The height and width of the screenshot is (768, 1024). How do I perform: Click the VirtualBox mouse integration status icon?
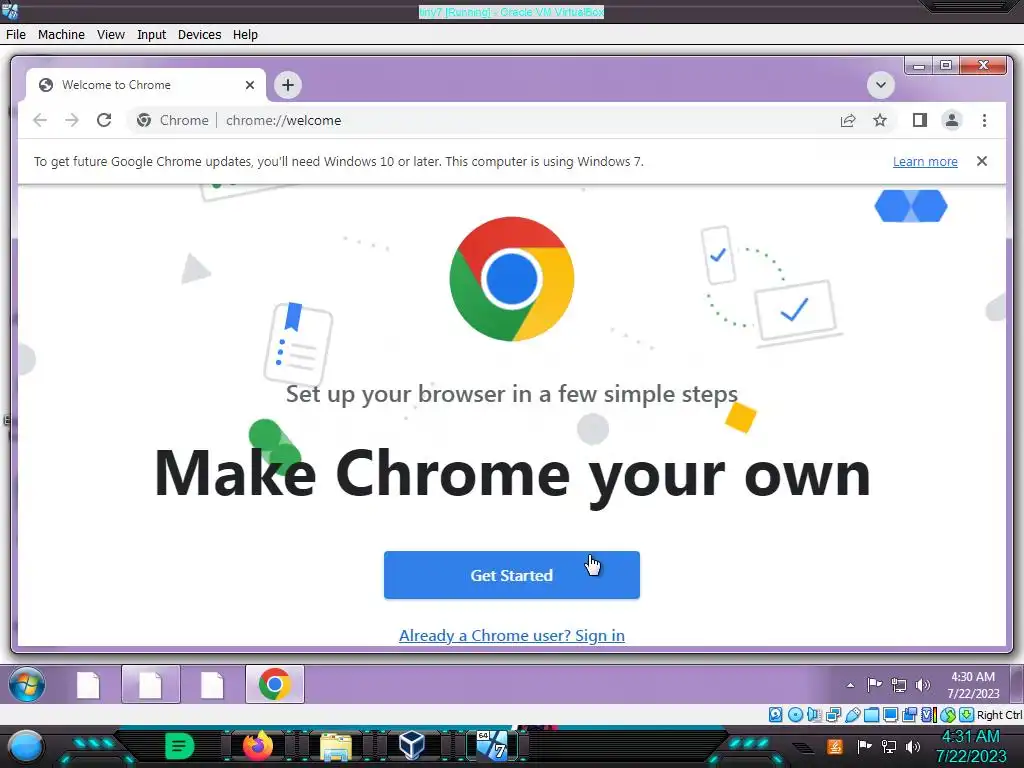(948, 714)
